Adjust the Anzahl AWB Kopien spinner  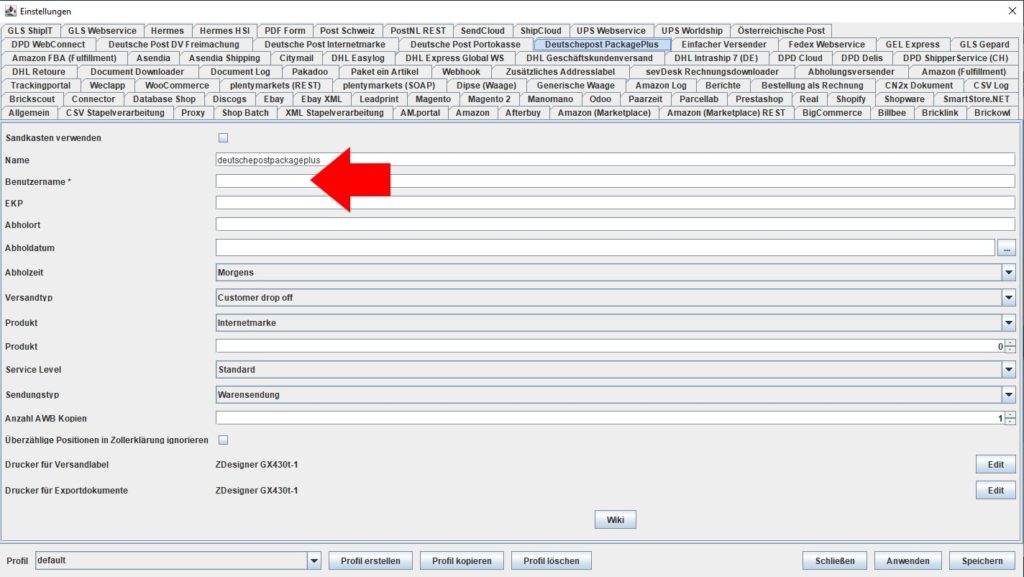pyautogui.click(x=1010, y=418)
